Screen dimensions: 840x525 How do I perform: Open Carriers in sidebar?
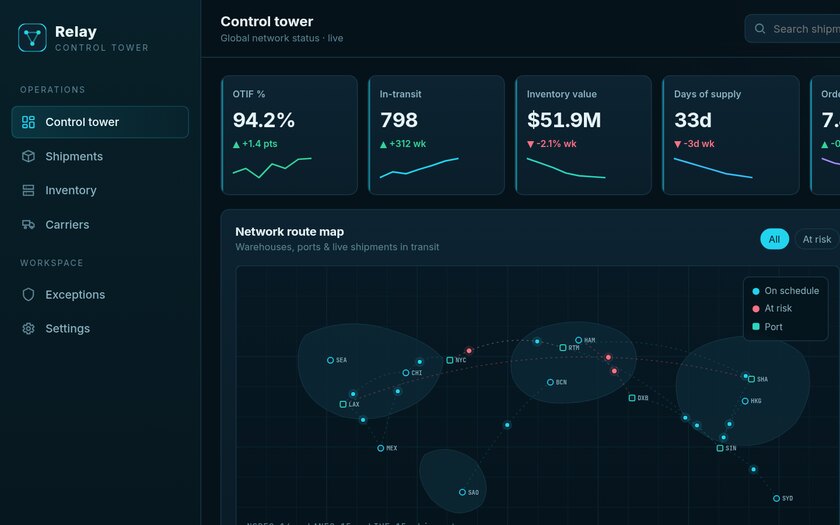coord(100,224)
